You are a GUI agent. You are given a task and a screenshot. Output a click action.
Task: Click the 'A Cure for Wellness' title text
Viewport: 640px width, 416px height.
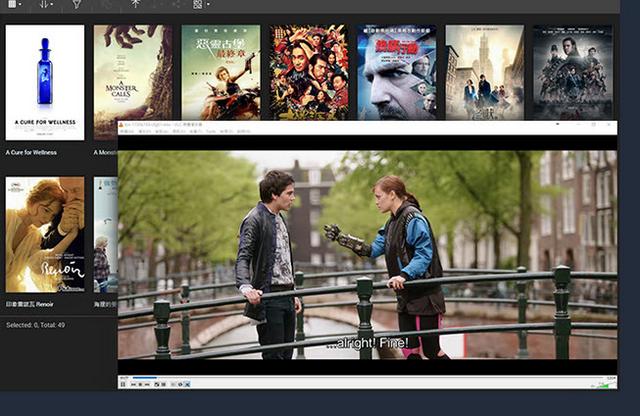tap(31, 152)
